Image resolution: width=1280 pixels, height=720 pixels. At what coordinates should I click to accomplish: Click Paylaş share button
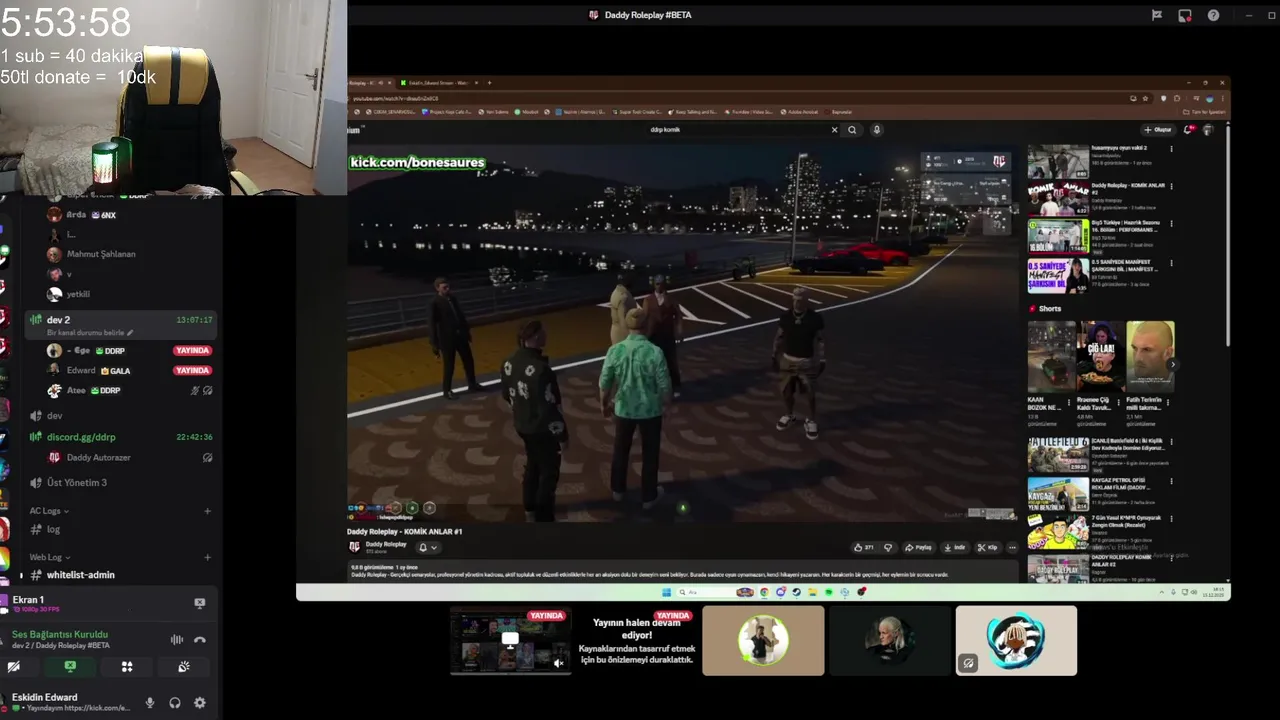coord(918,547)
